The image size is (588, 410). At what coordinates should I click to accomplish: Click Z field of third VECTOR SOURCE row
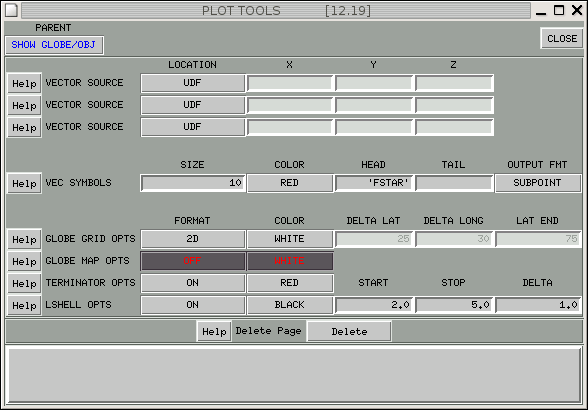click(x=454, y=127)
